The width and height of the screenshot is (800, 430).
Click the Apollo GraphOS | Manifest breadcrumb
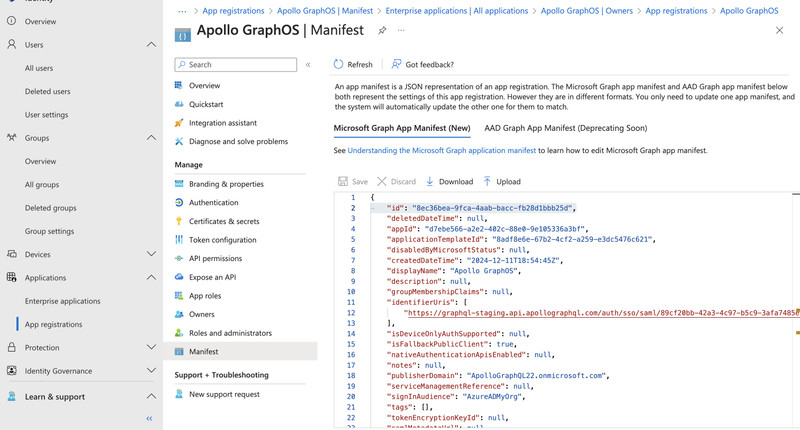tap(325, 11)
